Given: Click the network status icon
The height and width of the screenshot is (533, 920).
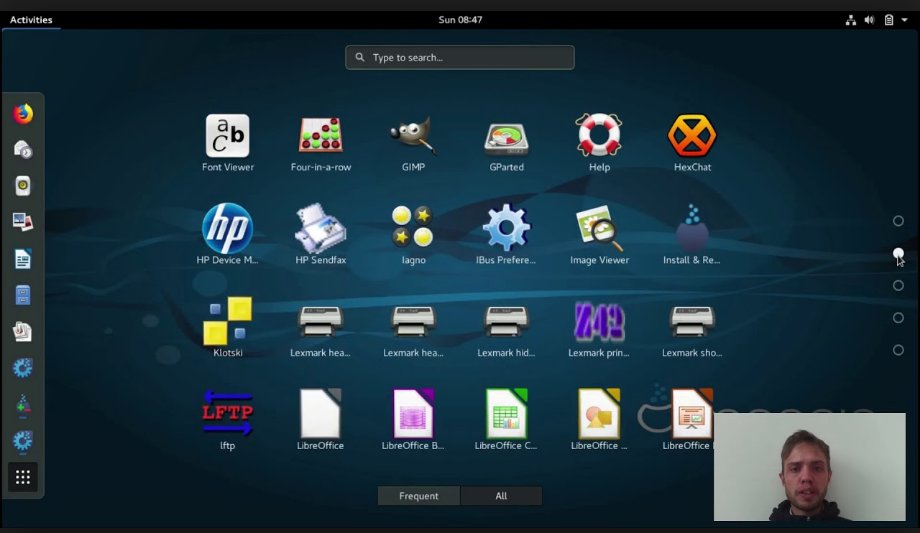Looking at the screenshot, I should click(850, 20).
